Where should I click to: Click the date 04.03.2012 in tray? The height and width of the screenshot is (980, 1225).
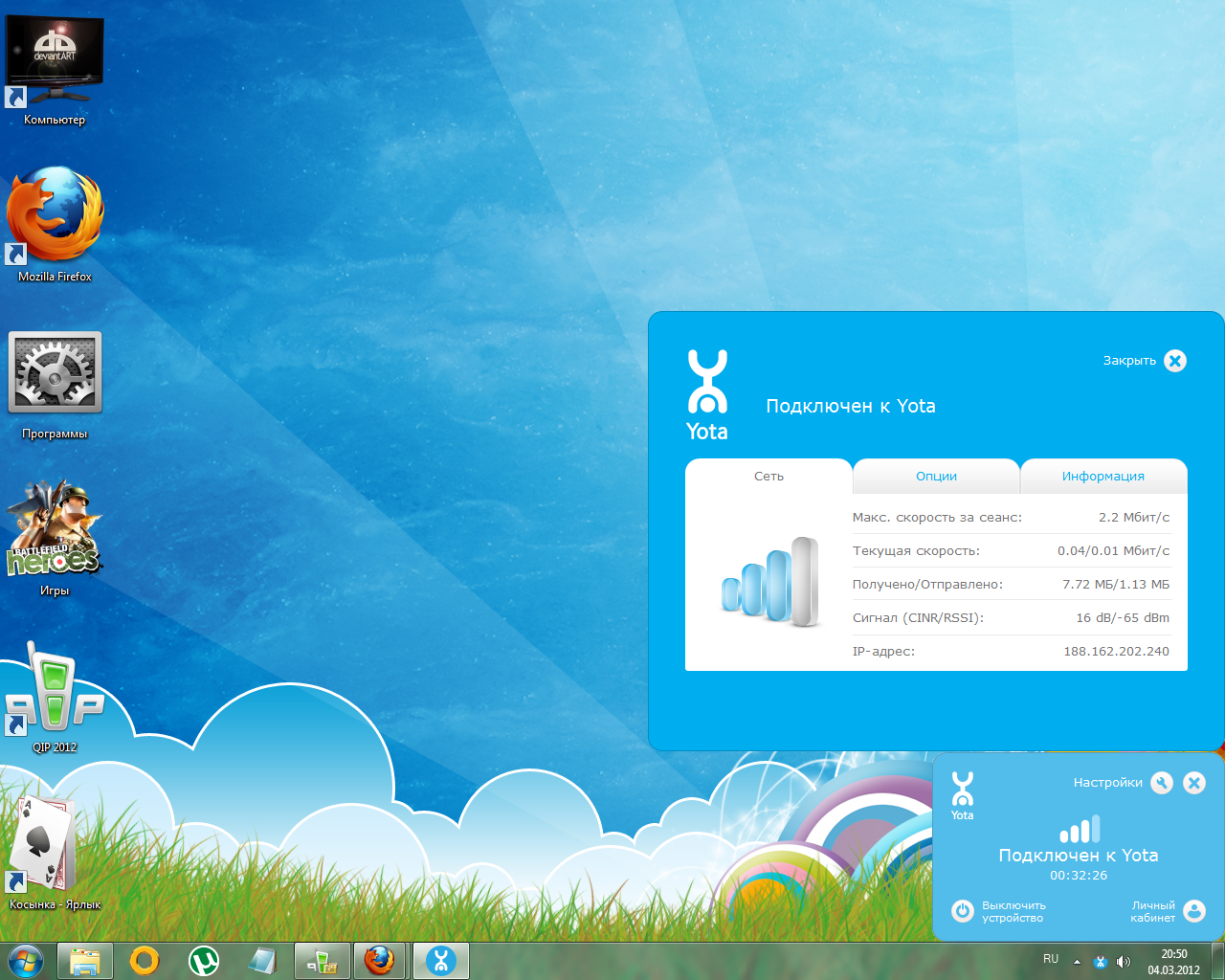pyautogui.click(x=1174, y=969)
